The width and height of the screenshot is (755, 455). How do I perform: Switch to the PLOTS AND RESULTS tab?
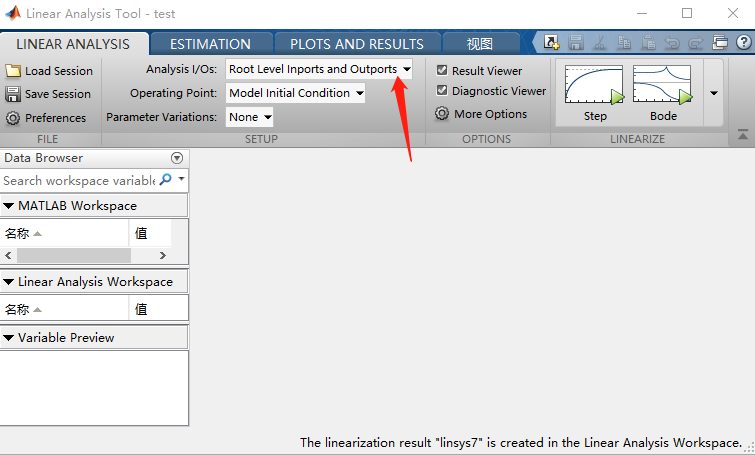357,44
